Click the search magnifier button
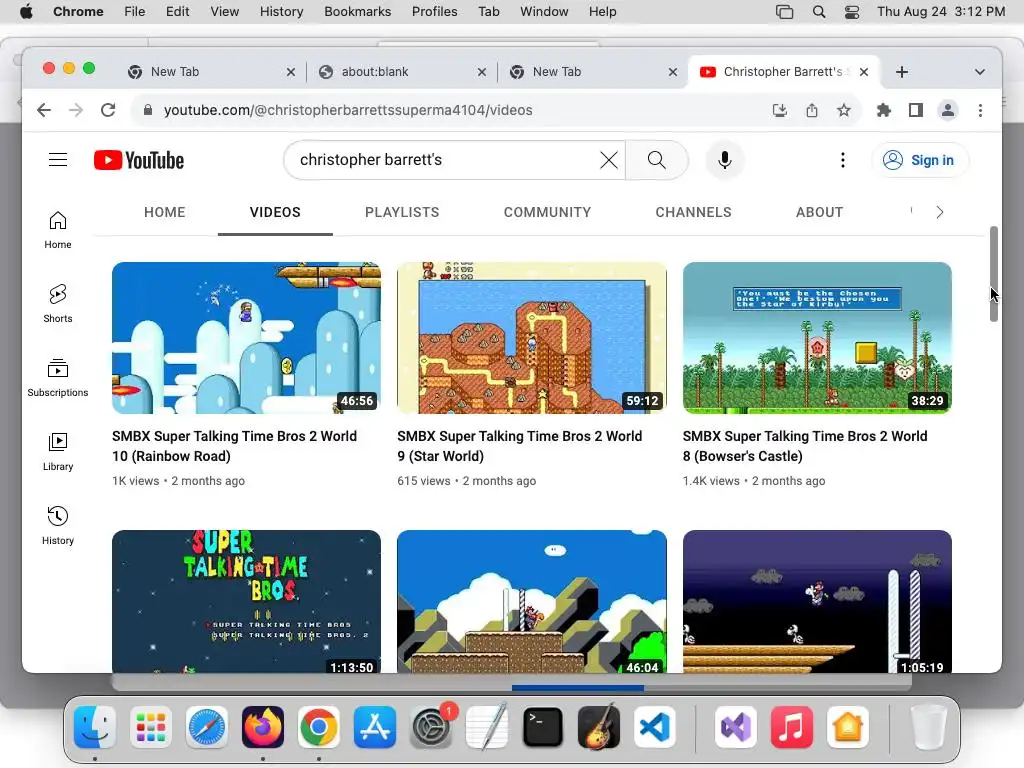Screen dimensions: 1024x768 [656, 160]
